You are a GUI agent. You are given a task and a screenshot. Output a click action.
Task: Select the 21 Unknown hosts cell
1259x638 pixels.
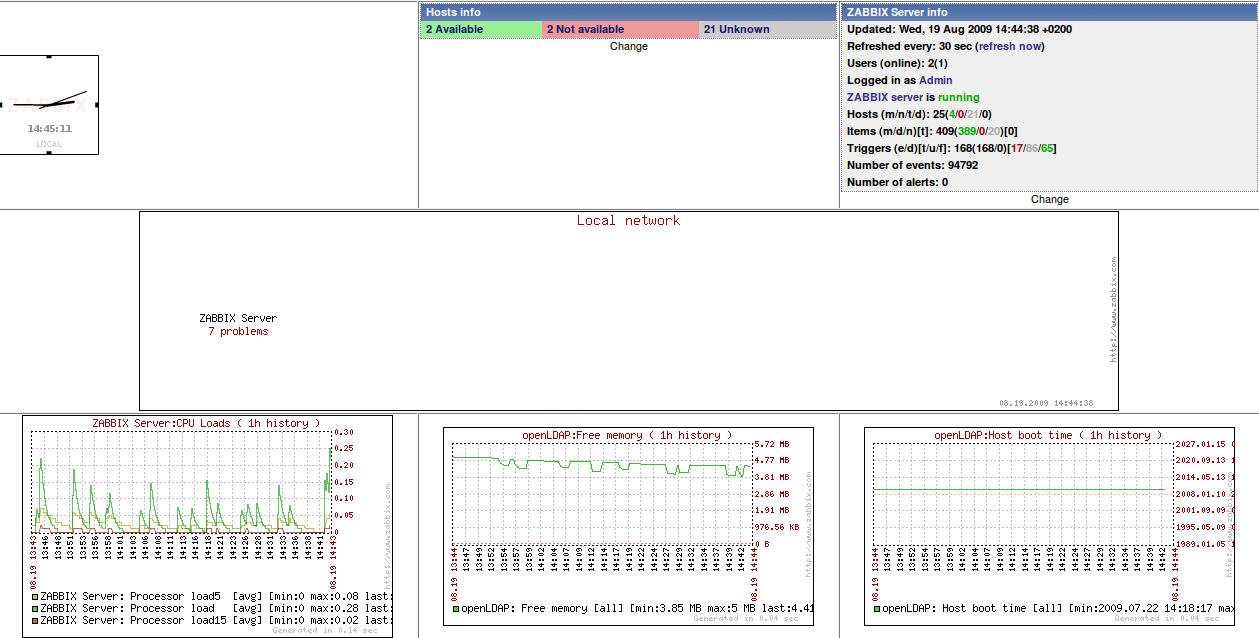coord(767,30)
